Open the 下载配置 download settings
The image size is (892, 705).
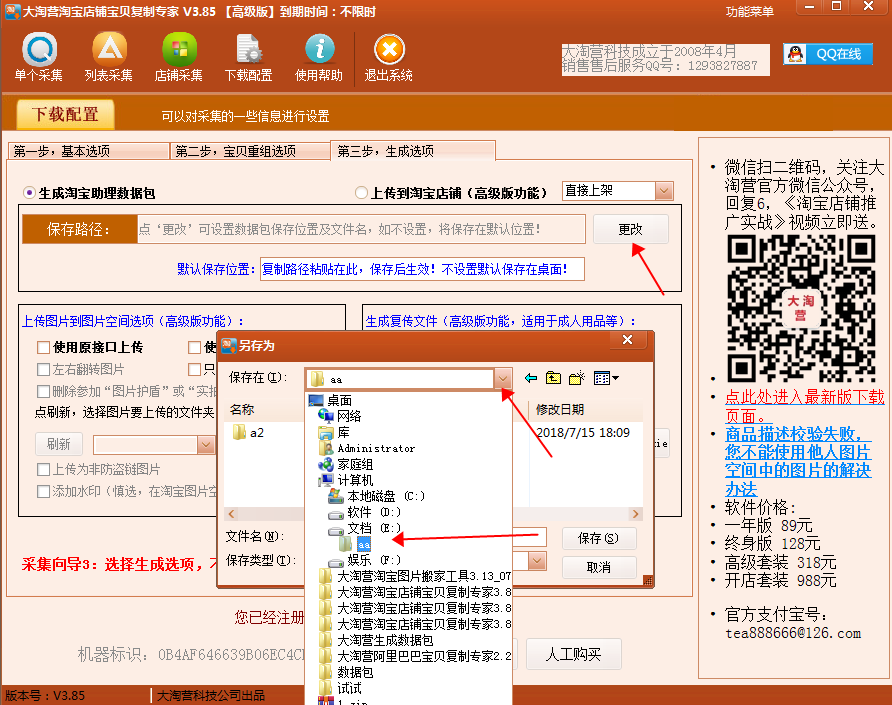tap(249, 57)
